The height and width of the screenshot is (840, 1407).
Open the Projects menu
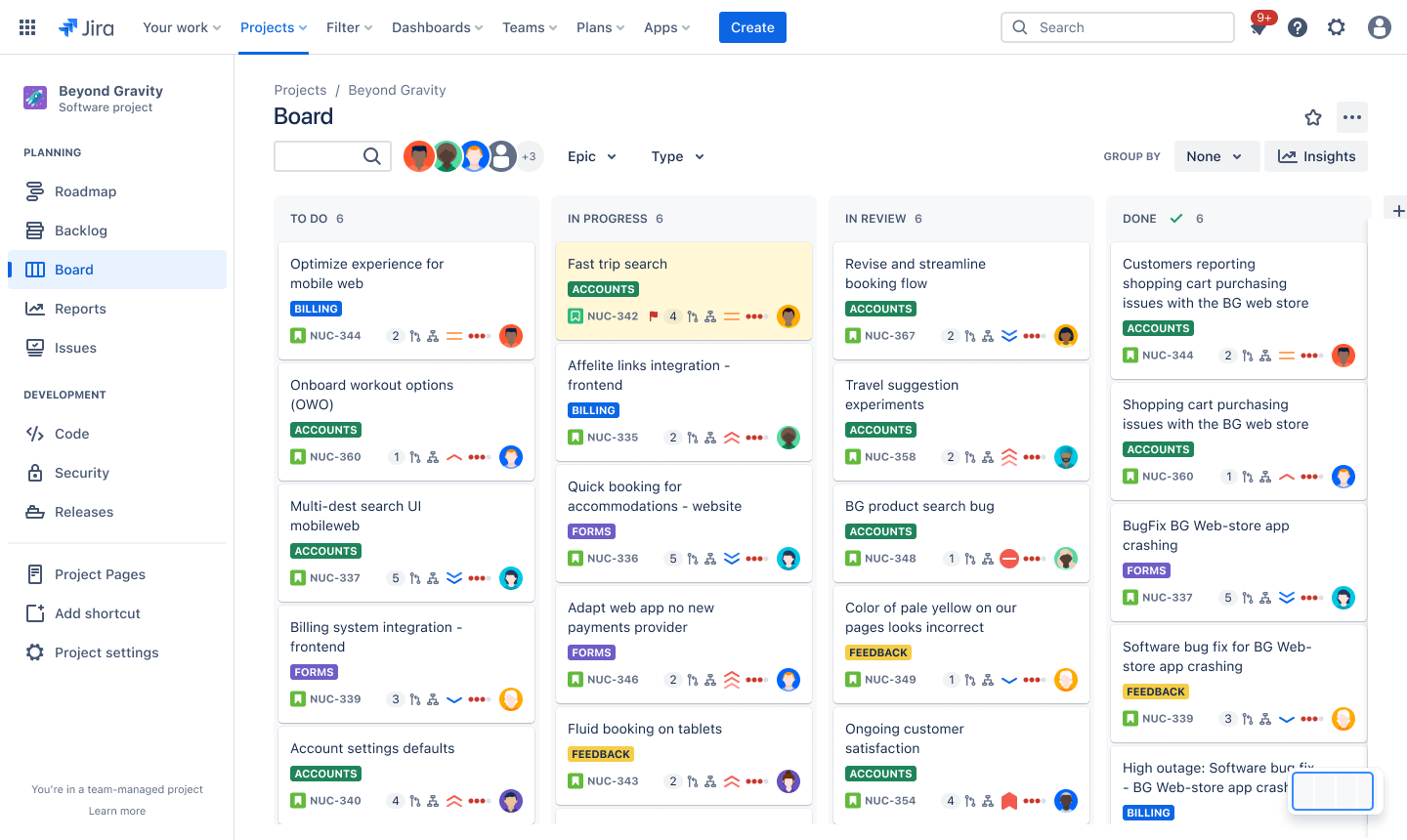point(273,27)
